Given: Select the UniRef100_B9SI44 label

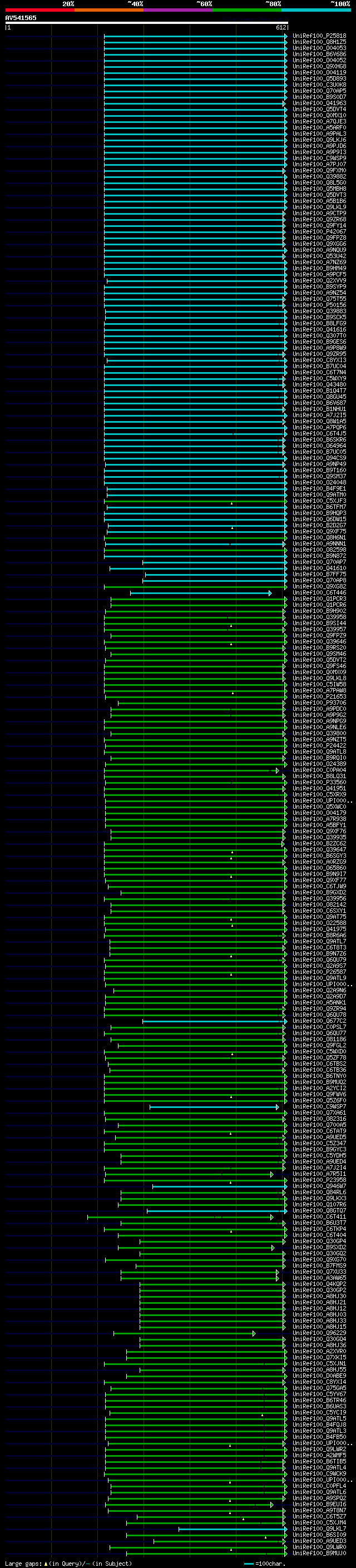Looking at the screenshot, I should [319, 623].
